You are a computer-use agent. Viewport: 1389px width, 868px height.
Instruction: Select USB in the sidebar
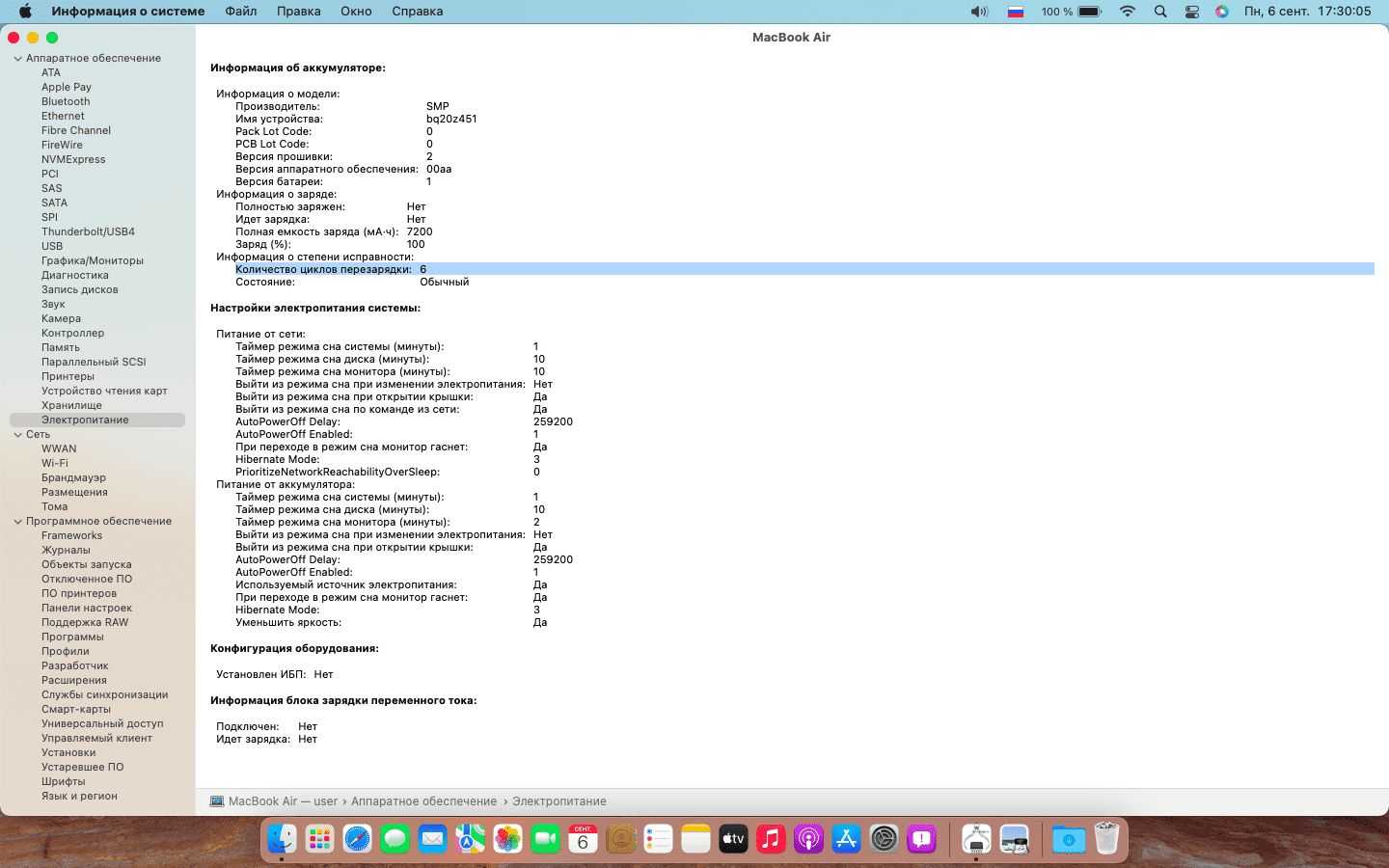52,246
